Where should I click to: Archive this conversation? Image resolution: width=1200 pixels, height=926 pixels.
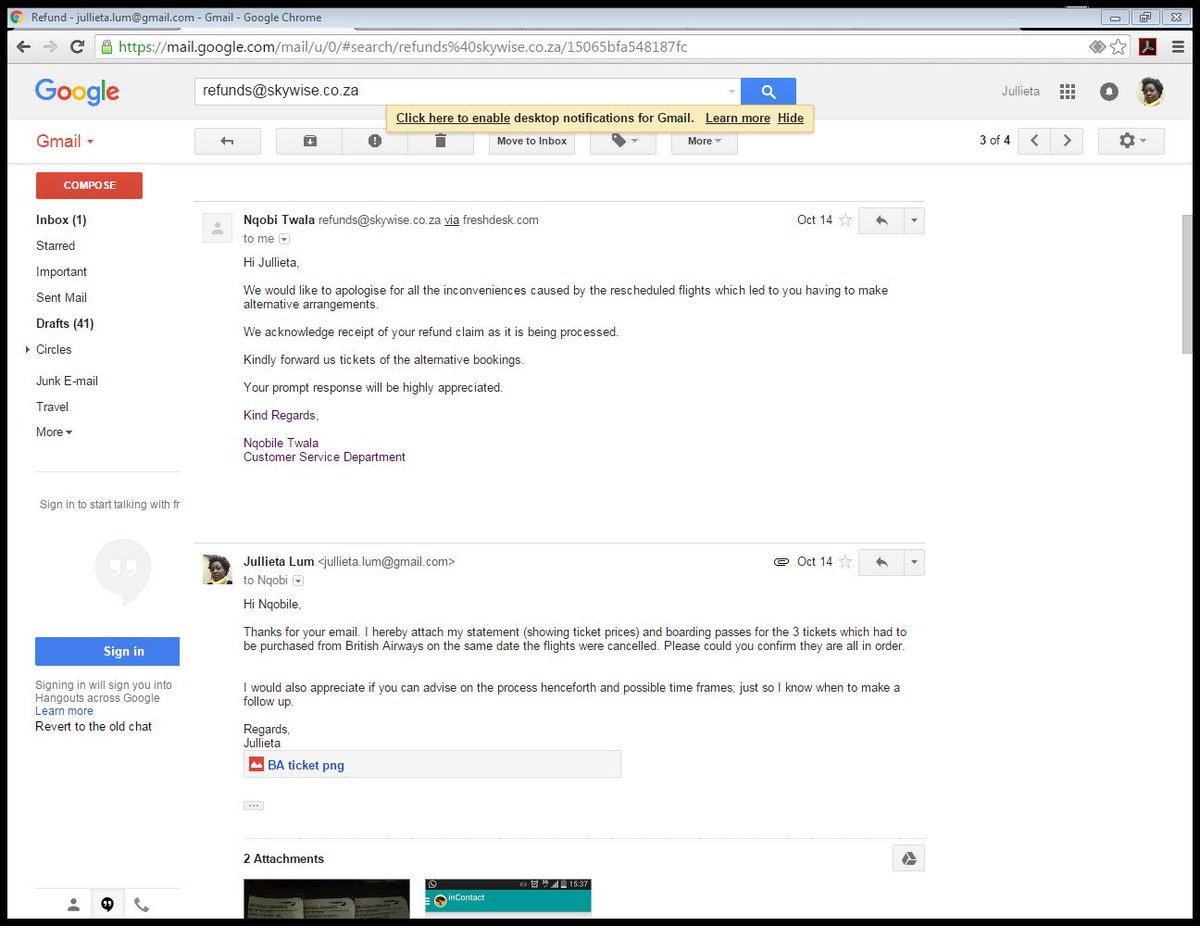[309, 141]
